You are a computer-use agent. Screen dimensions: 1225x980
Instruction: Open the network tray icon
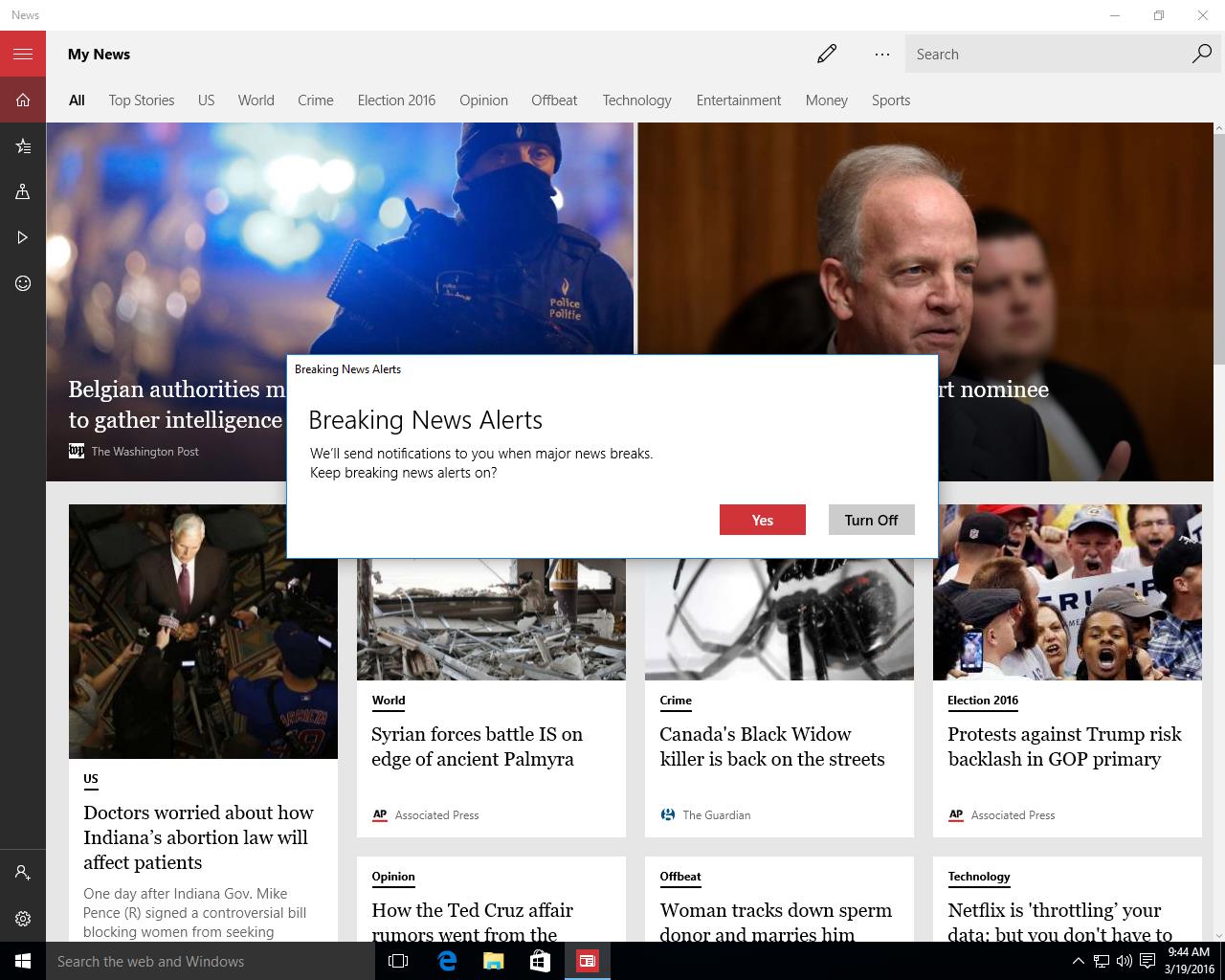point(1102,961)
